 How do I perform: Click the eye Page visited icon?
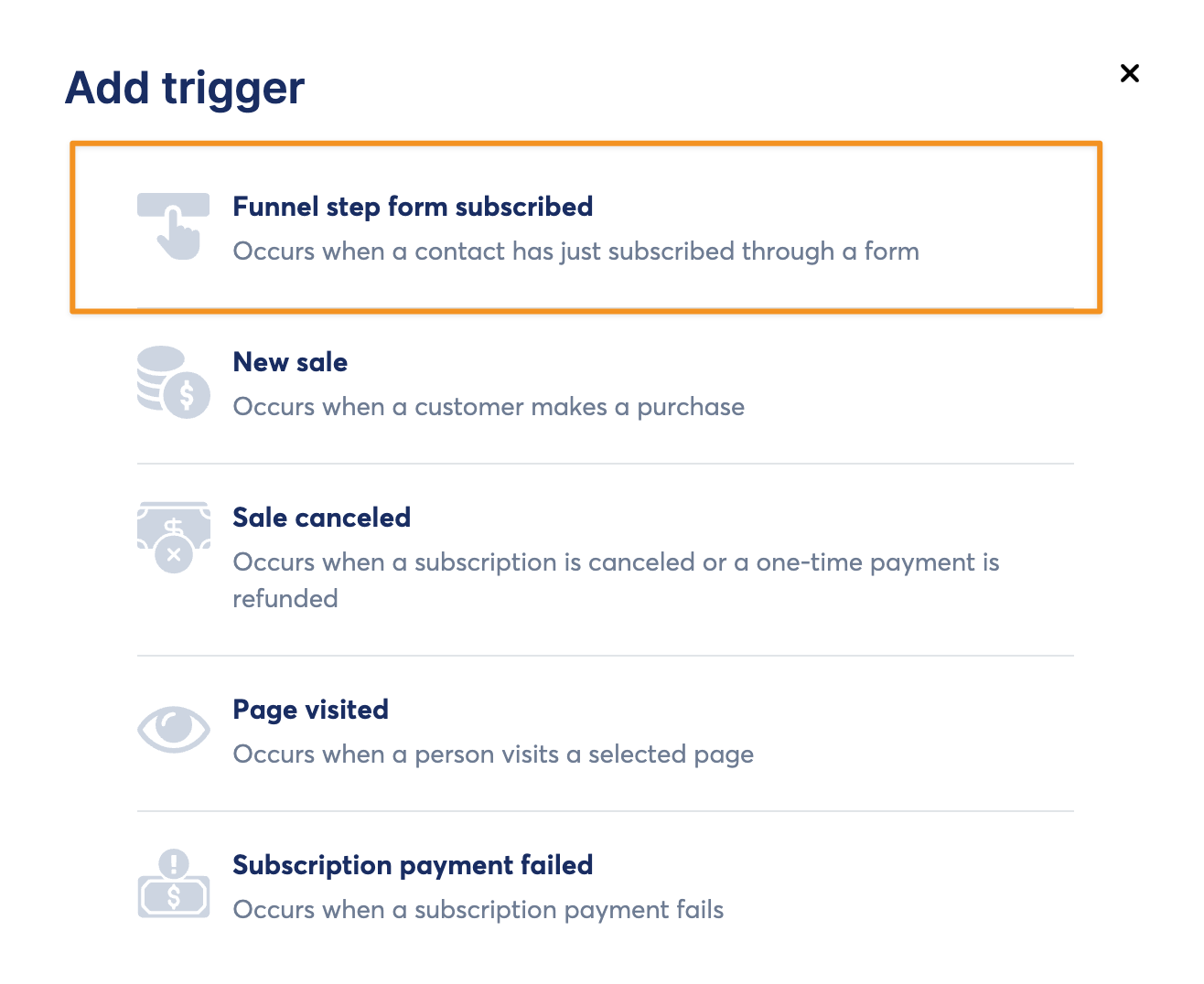(173, 729)
